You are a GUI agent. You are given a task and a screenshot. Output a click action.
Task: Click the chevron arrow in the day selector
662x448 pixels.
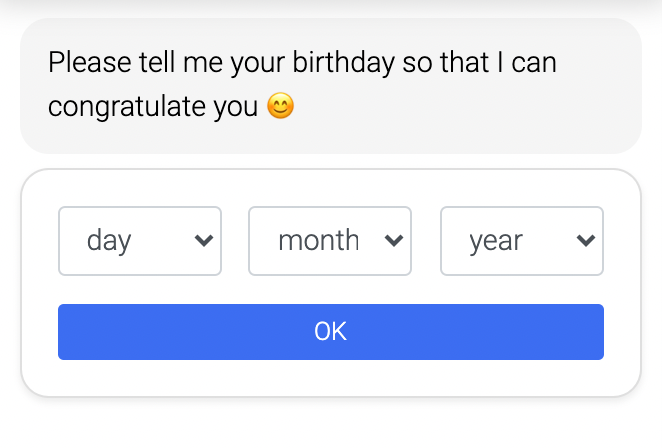[204, 241]
